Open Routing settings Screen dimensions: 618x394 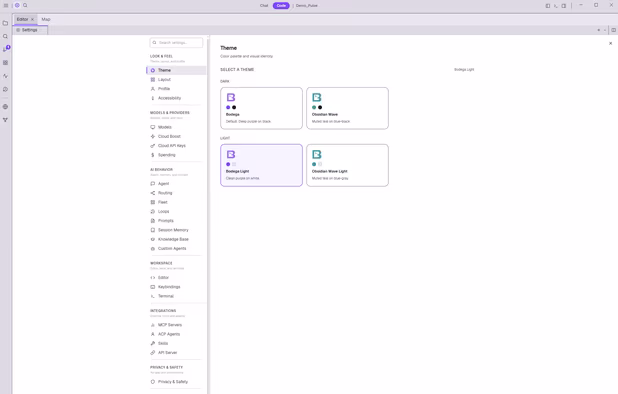176,193
